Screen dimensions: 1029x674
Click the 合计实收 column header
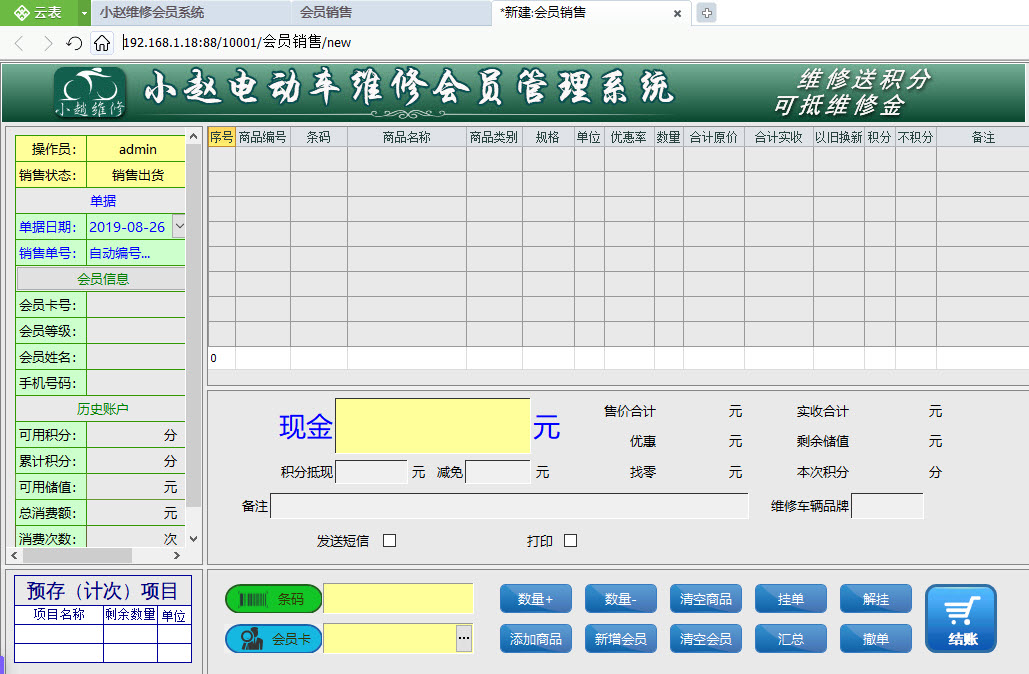(x=778, y=137)
